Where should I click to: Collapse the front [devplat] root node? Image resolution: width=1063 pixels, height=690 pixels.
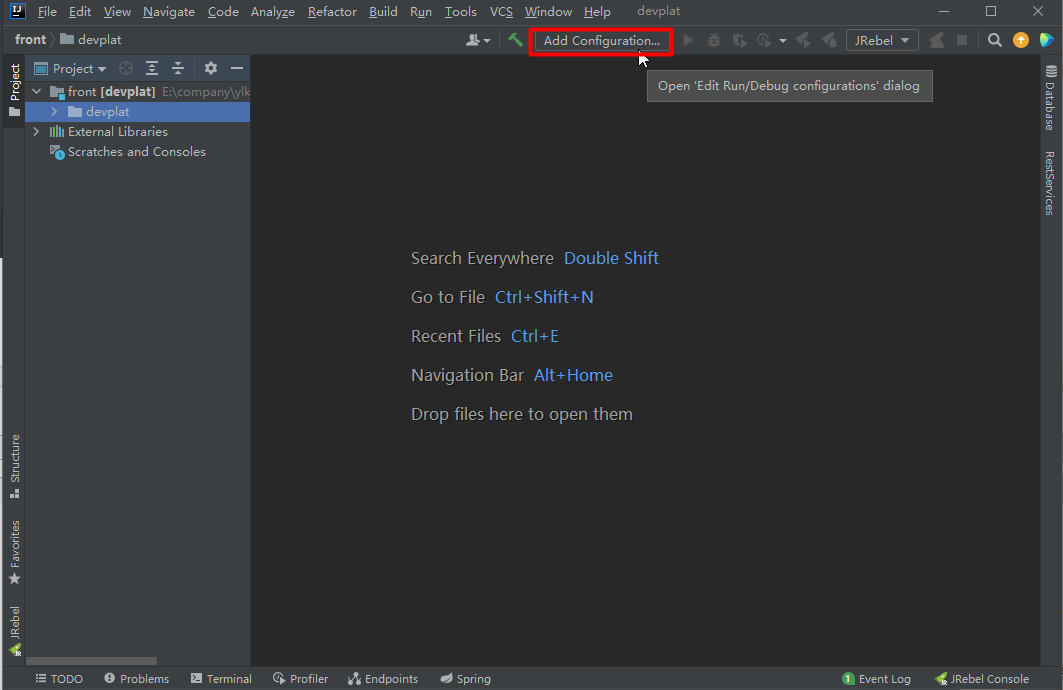(x=37, y=92)
